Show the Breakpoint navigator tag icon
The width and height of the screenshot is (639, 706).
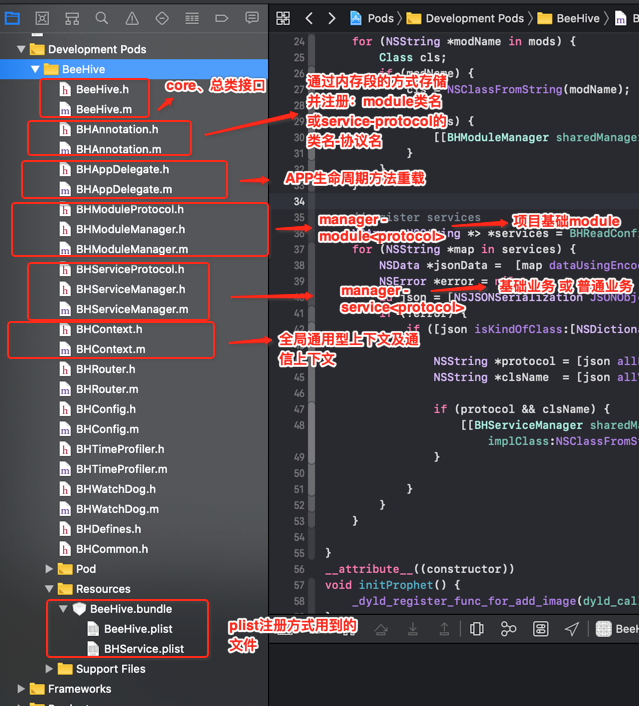pyautogui.click(x=222, y=18)
